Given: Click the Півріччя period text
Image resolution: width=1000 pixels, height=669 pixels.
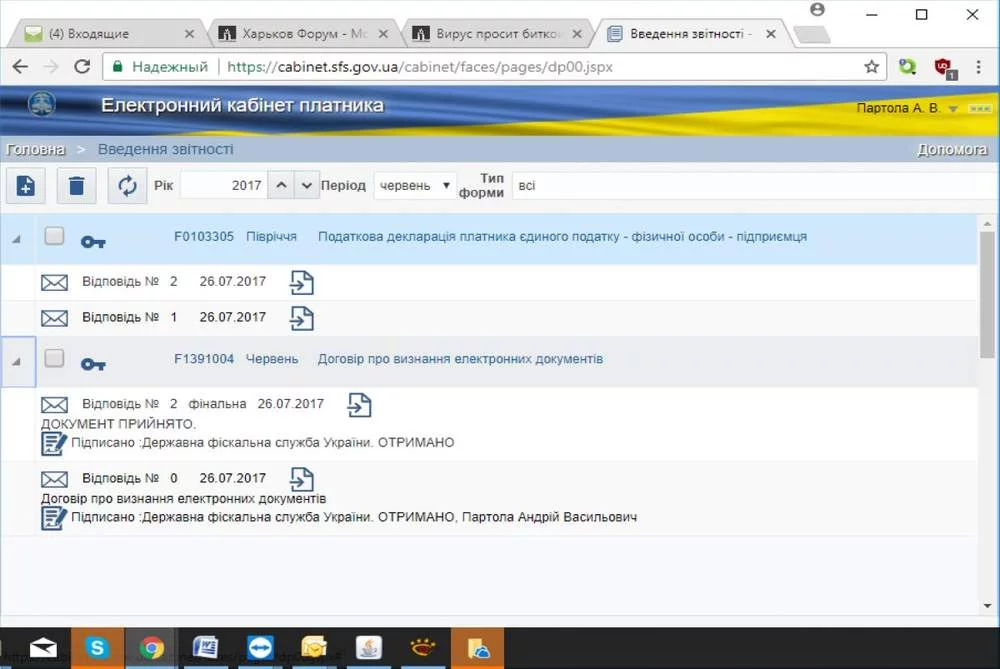Looking at the screenshot, I should point(272,237).
